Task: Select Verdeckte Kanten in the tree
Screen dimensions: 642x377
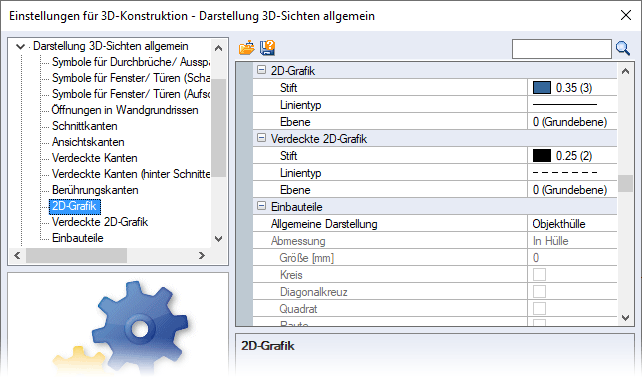Action: [x=95, y=158]
